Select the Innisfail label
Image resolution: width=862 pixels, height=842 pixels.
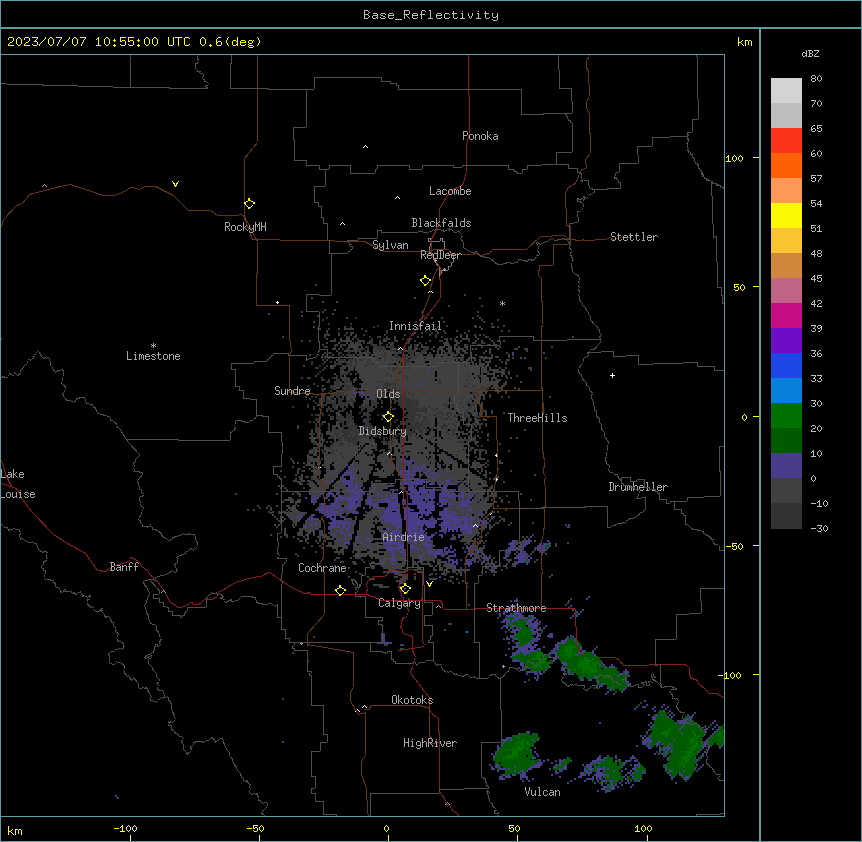click(415, 326)
